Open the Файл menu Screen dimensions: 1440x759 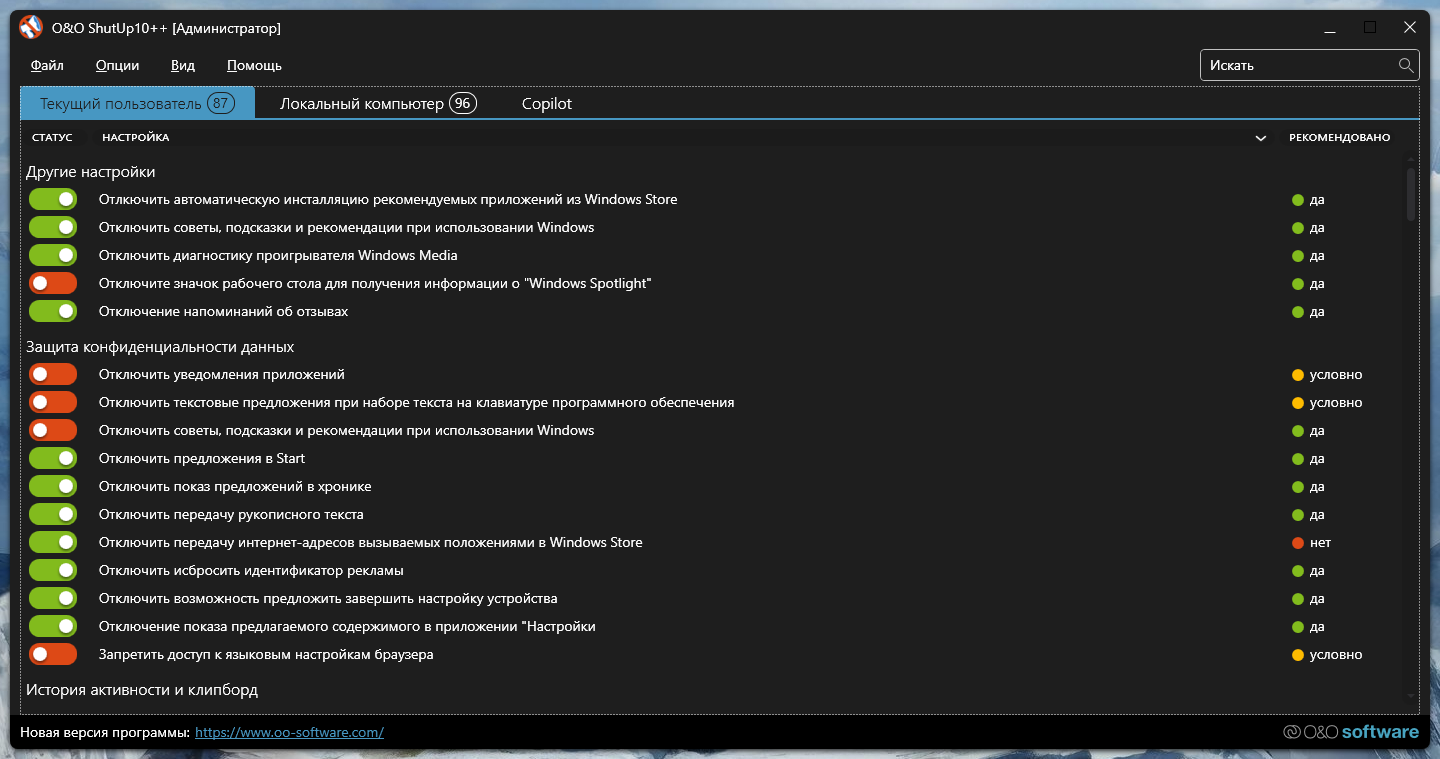coord(47,65)
